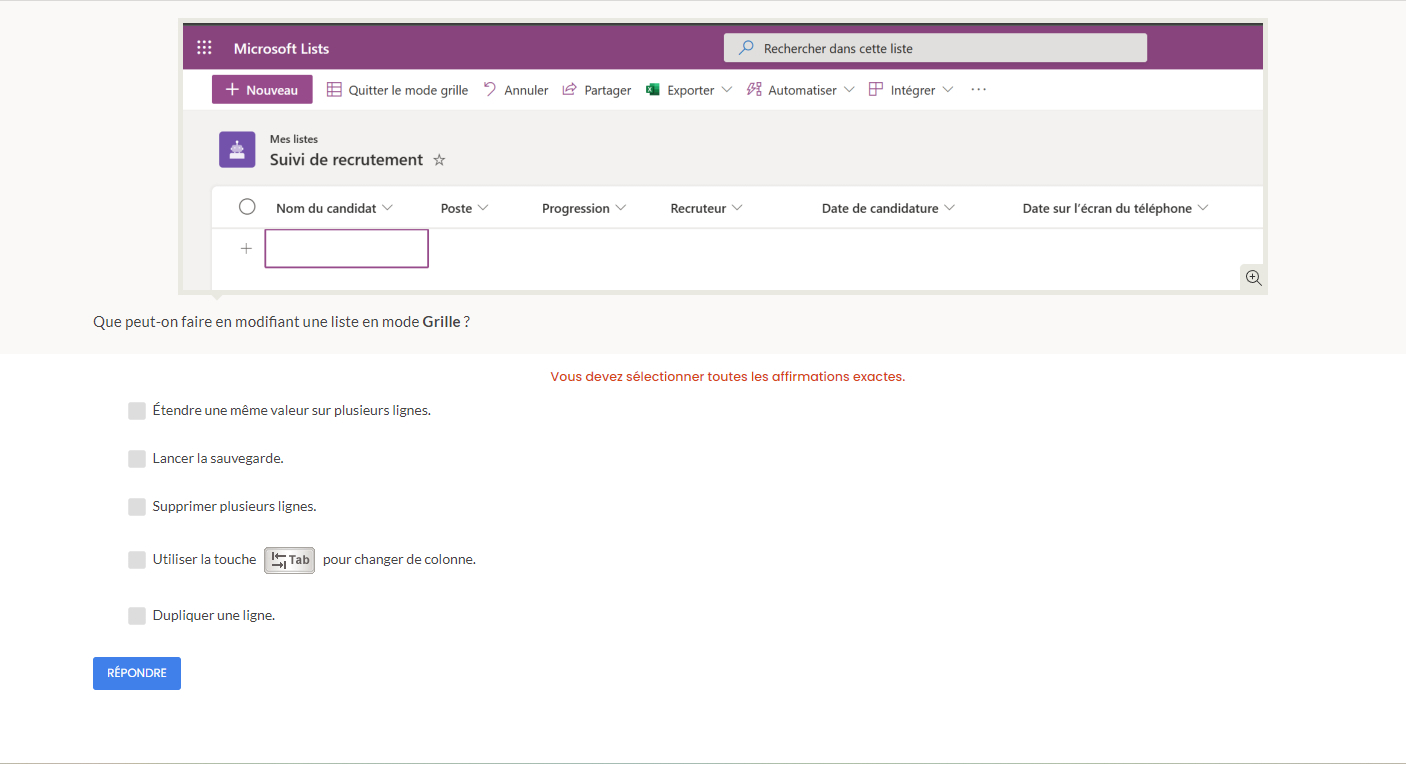Check the 'Lancer la sauvegarde' option

(x=137, y=459)
